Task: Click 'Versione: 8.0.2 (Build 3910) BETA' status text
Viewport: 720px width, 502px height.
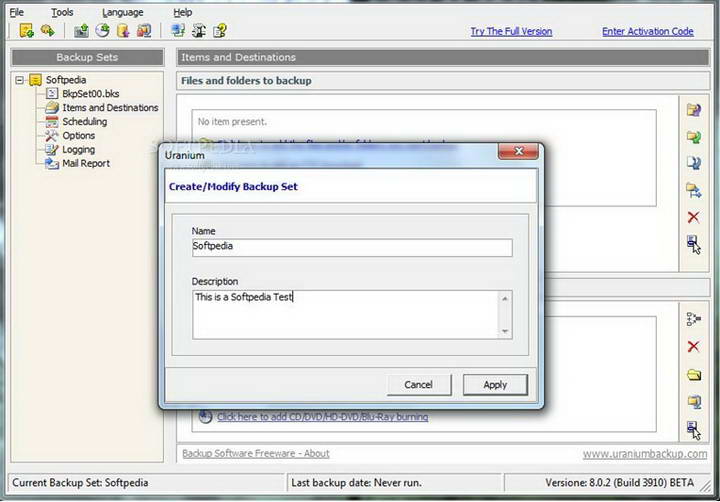Action: [619, 483]
